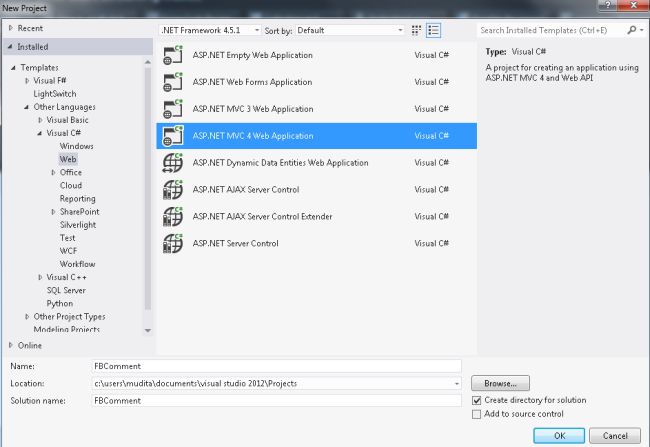Expand the Online section
The height and width of the screenshot is (447, 650).
click(11, 345)
